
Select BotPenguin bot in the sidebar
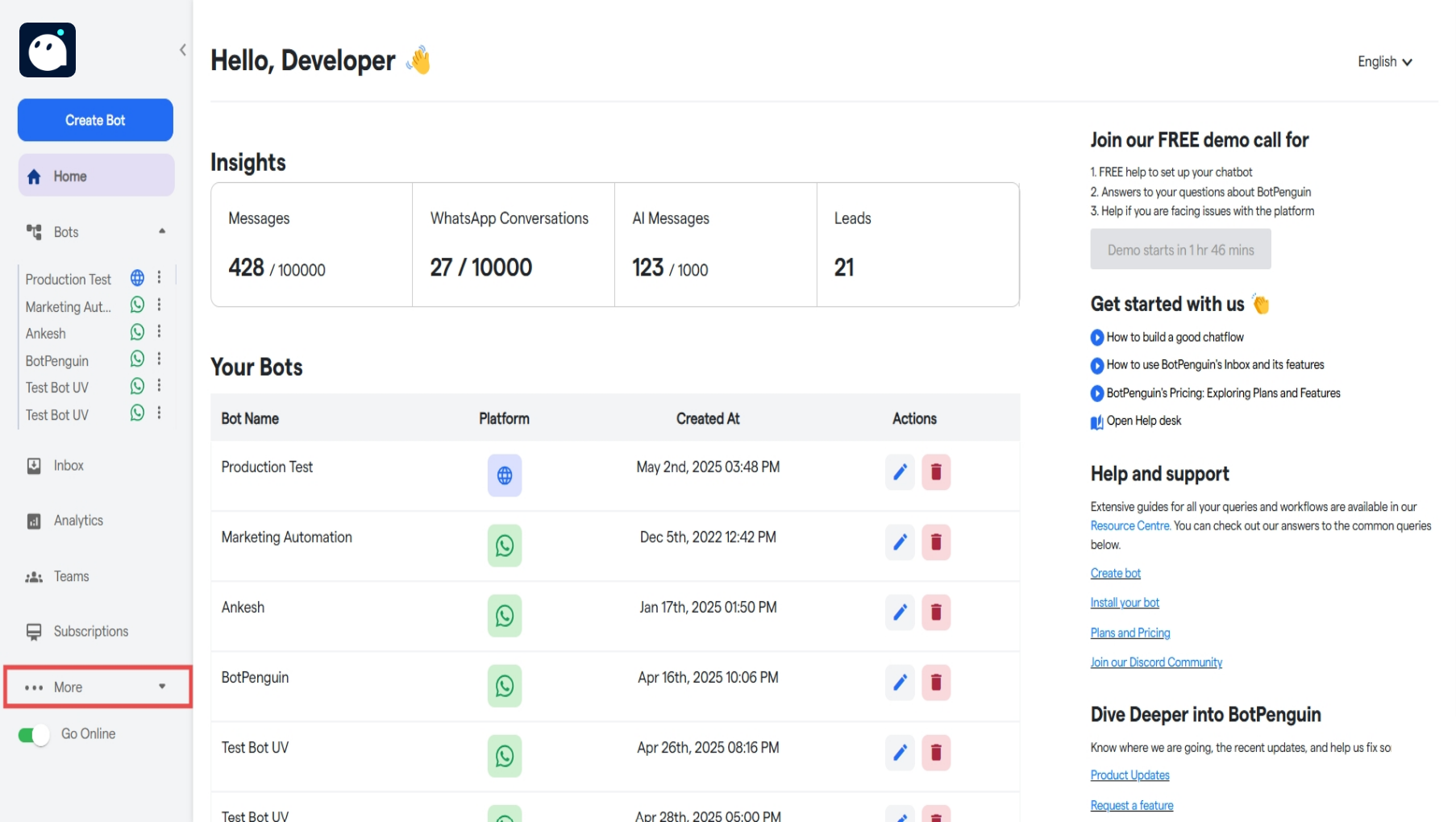coord(57,360)
